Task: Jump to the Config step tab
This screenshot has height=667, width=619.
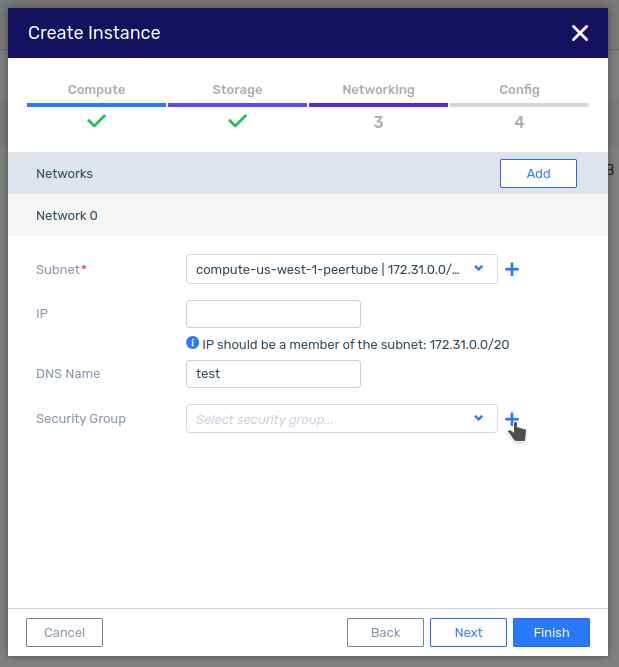Action: click(519, 90)
